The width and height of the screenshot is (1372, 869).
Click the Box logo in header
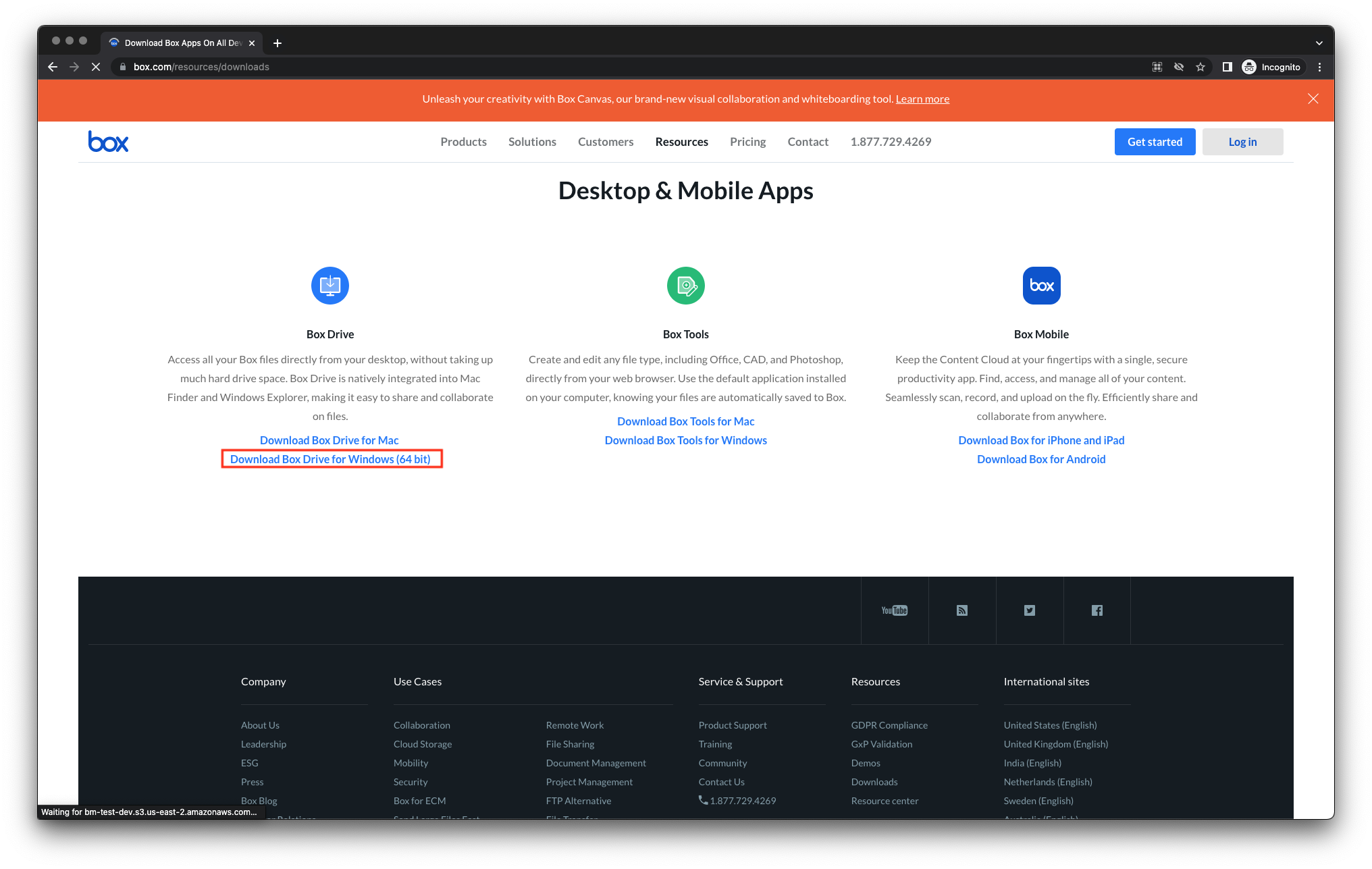pyautogui.click(x=108, y=142)
